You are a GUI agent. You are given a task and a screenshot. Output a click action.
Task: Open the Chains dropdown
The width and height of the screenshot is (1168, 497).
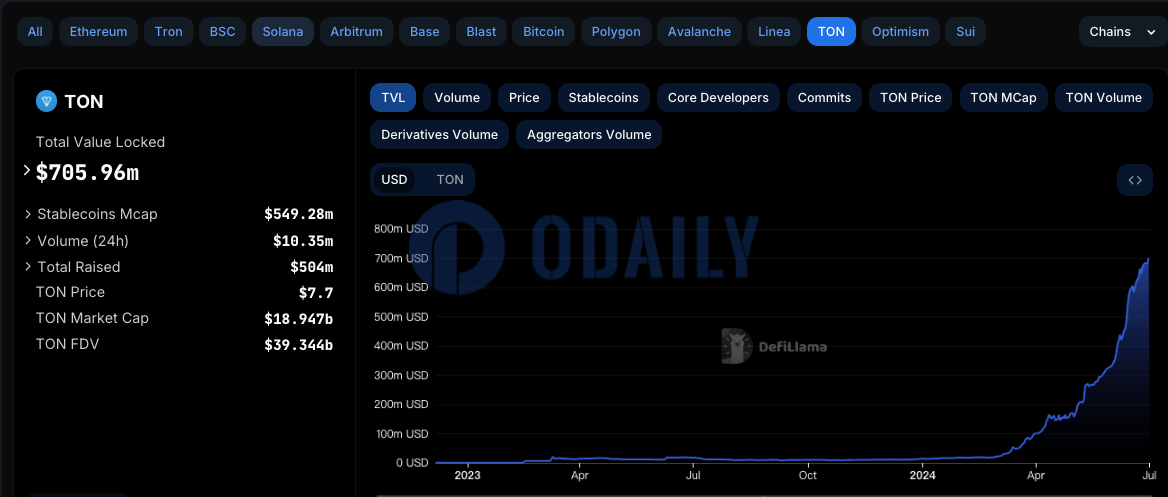coord(1123,31)
